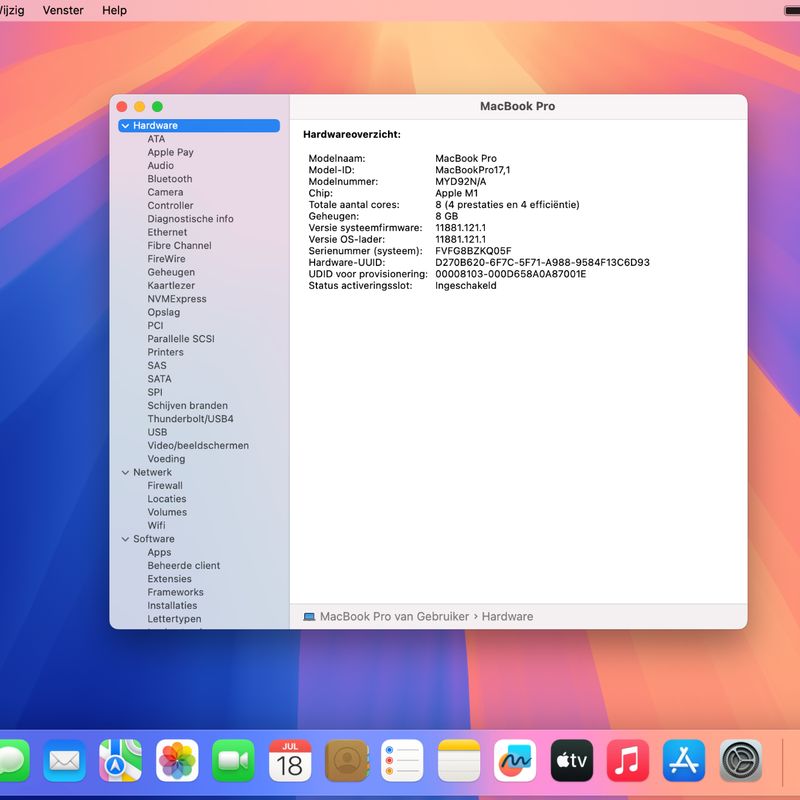Select Lettertypen under Software

pos(174,618)
